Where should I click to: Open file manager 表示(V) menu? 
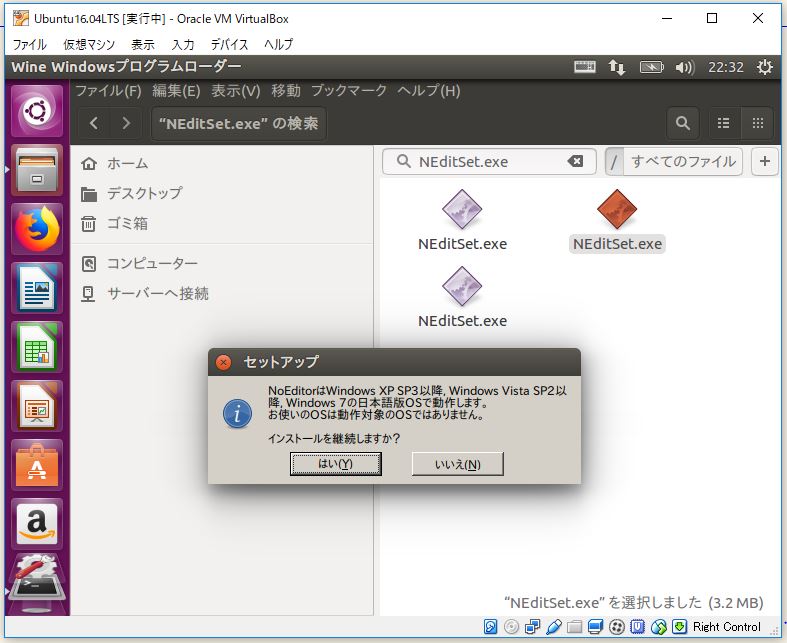(236, 91)
